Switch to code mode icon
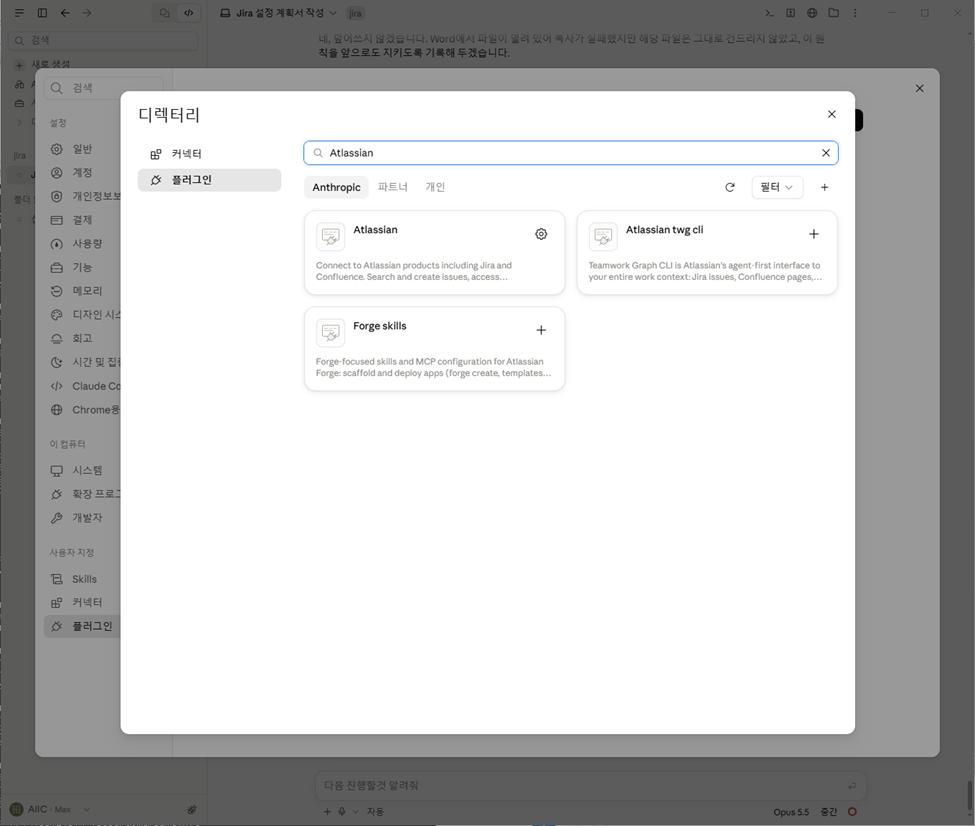 click(188, 12)
